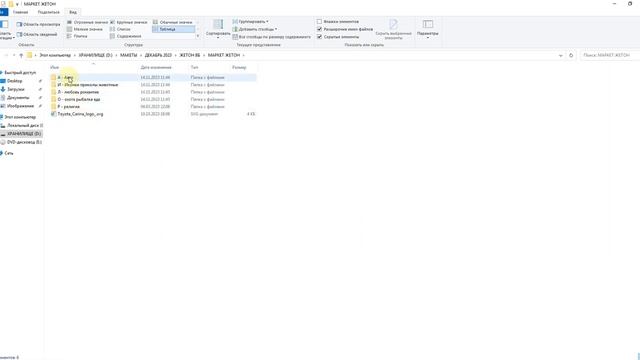Expand the layout gallery arrow
Viewport: 640px width, 360px height.
(198, 36)
